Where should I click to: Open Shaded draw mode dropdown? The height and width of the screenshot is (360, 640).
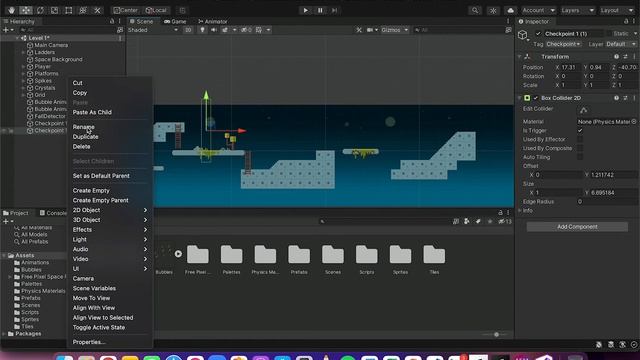(x=153, y=30)
